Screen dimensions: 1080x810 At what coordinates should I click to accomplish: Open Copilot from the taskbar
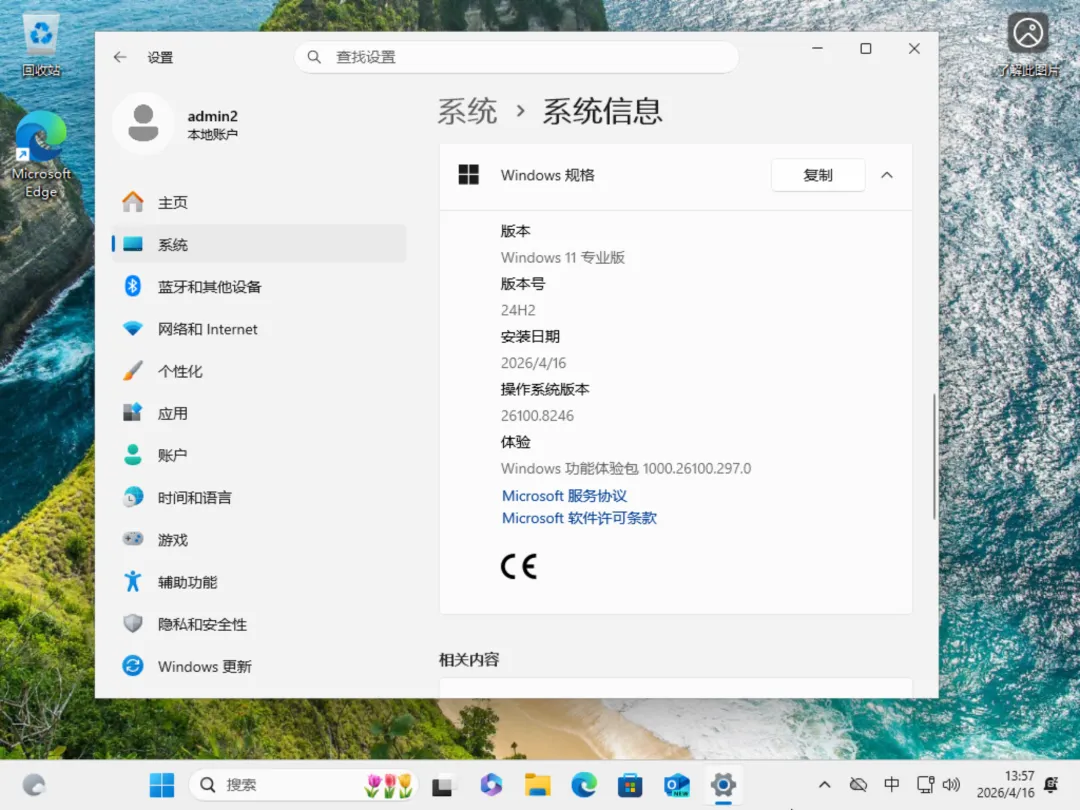(491, 785)
